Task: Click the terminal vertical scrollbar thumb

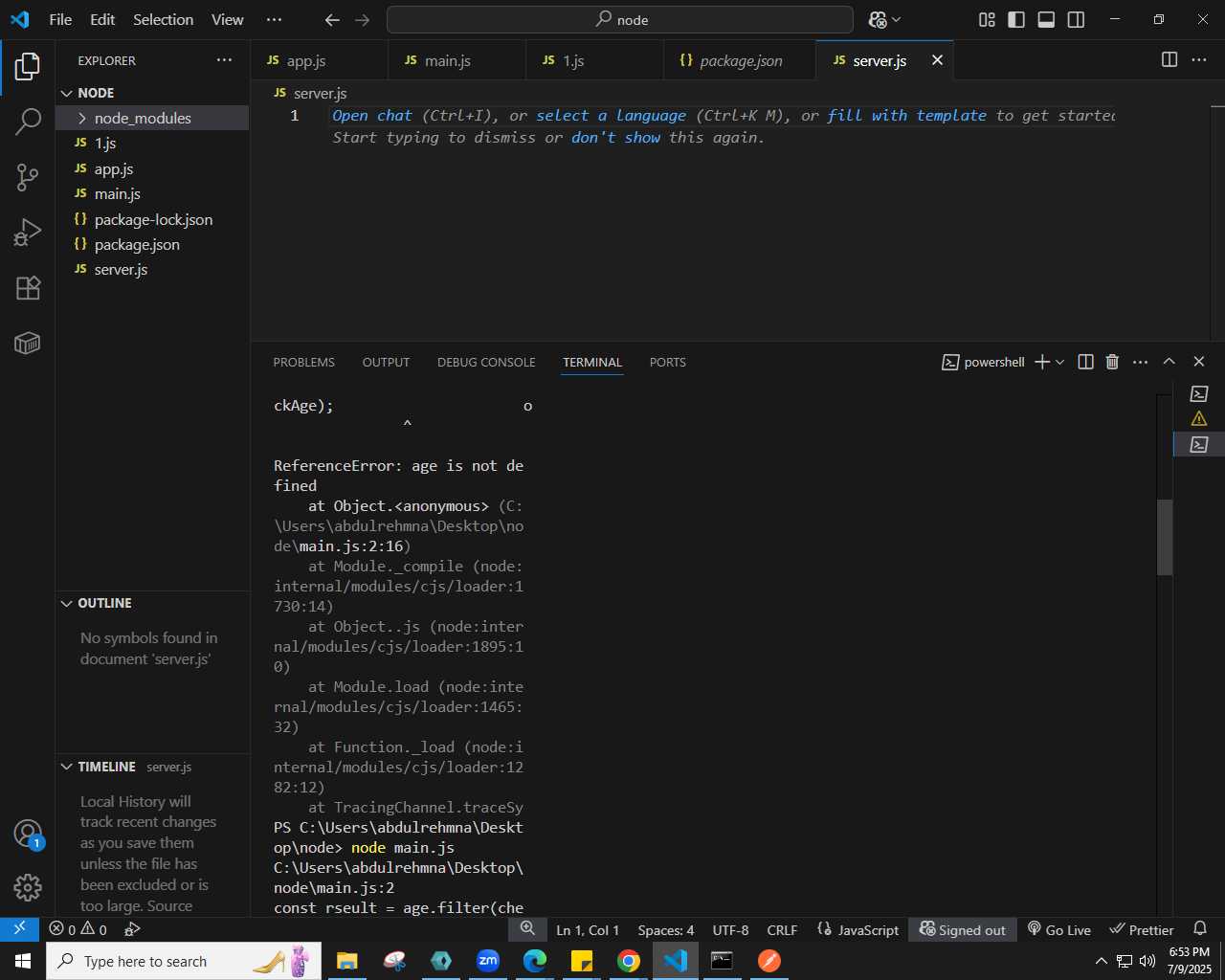Action: click(1165, 537)
